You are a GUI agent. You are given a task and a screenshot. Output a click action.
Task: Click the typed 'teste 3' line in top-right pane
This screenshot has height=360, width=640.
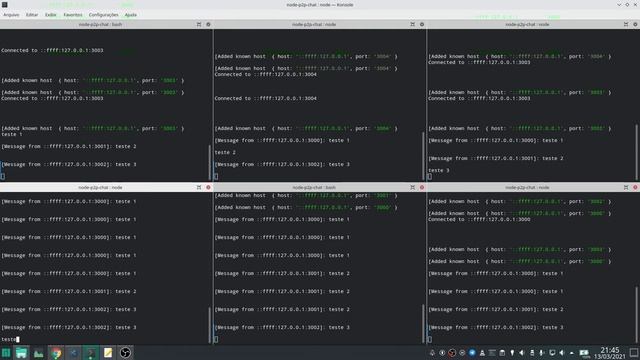pos(438,170)
